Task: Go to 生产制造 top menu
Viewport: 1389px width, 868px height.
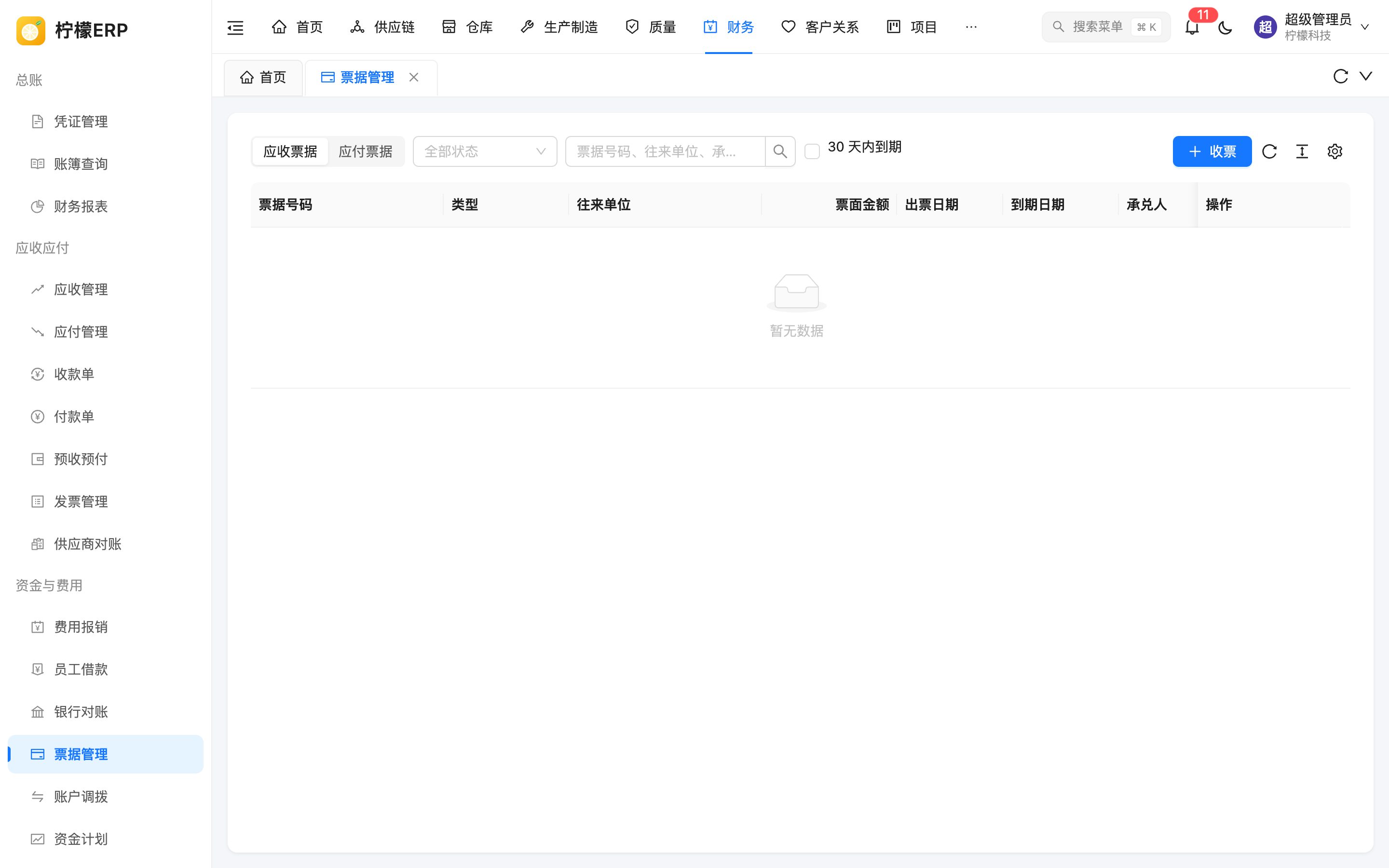Action: 559,27
